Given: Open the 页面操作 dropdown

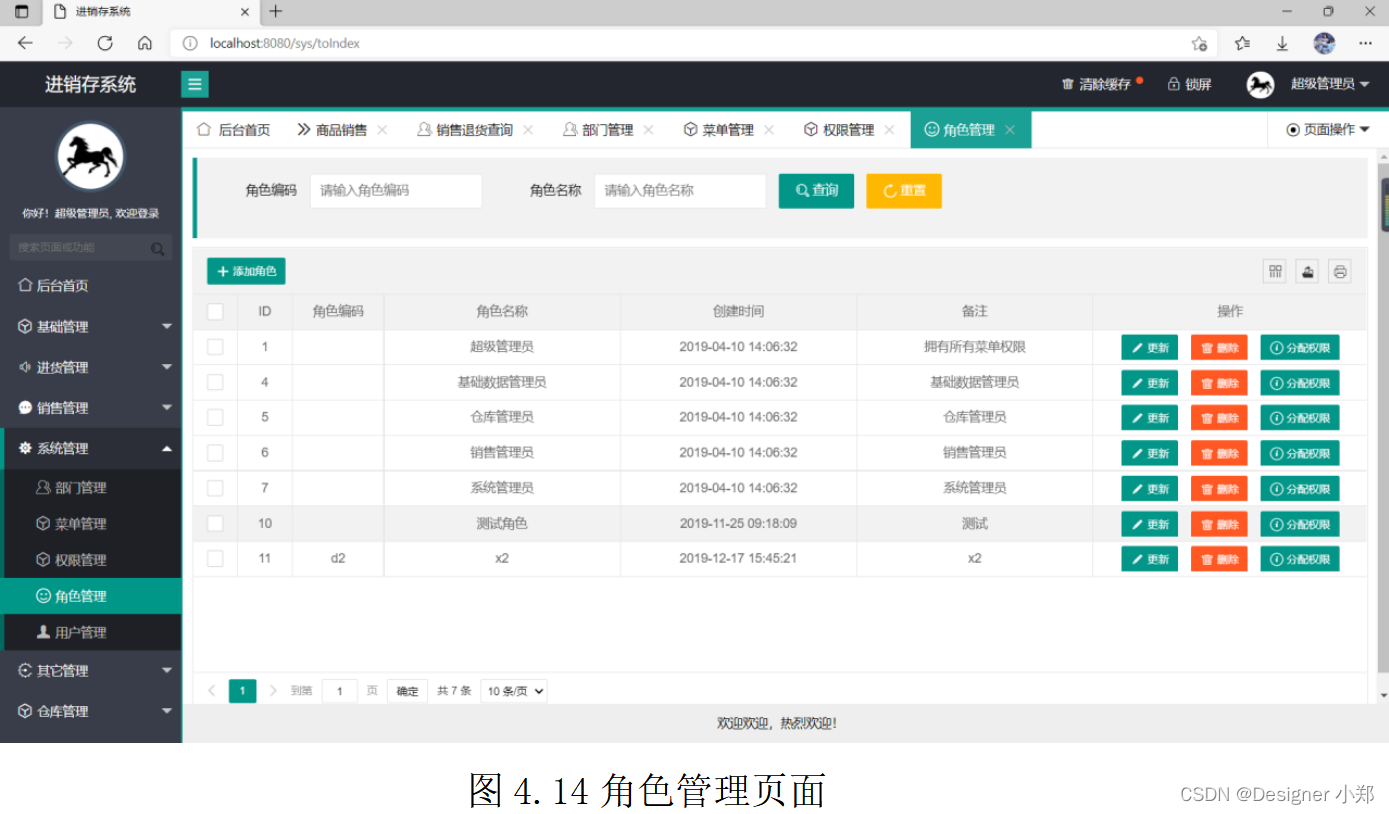Looking at the screenshot, I should (x=1328, y=130).
